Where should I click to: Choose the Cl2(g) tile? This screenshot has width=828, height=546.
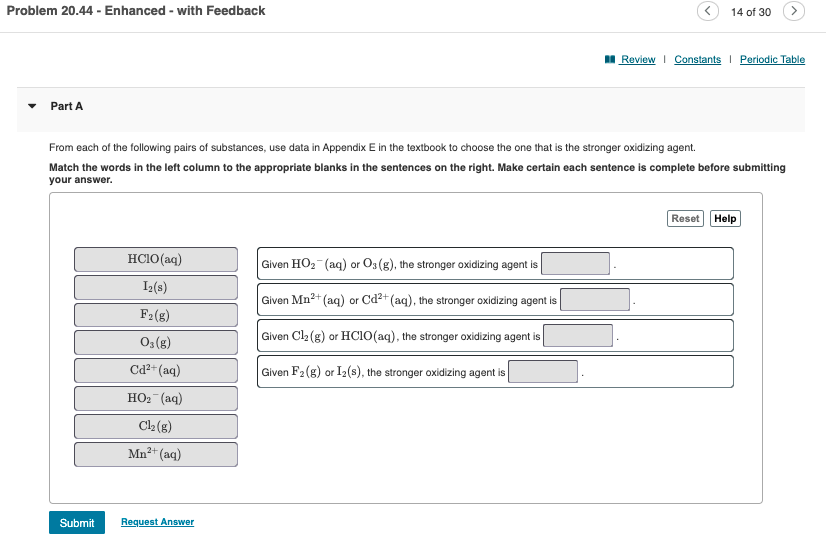pyautogui.click(x=155, y=426)
